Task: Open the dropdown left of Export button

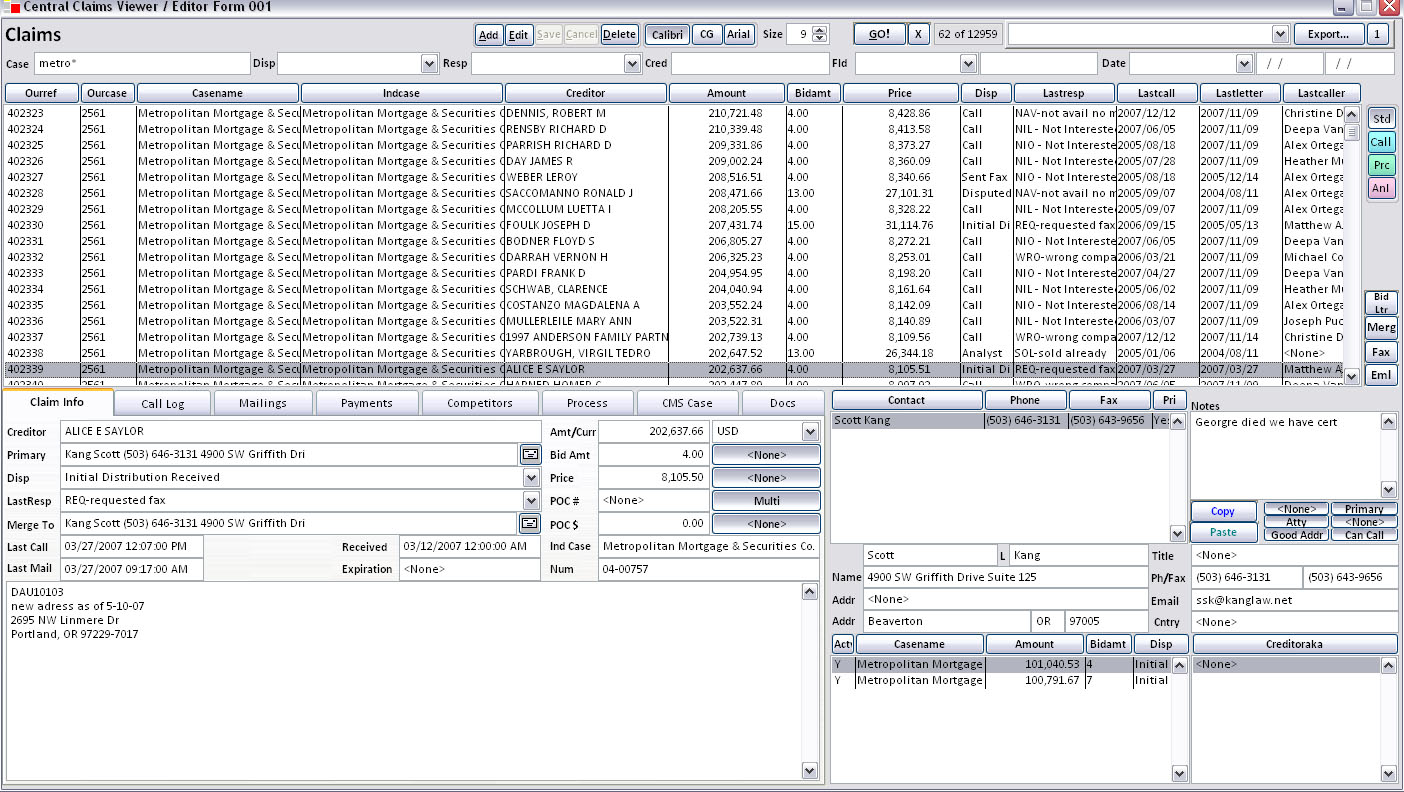Action: pos(1279,34)
